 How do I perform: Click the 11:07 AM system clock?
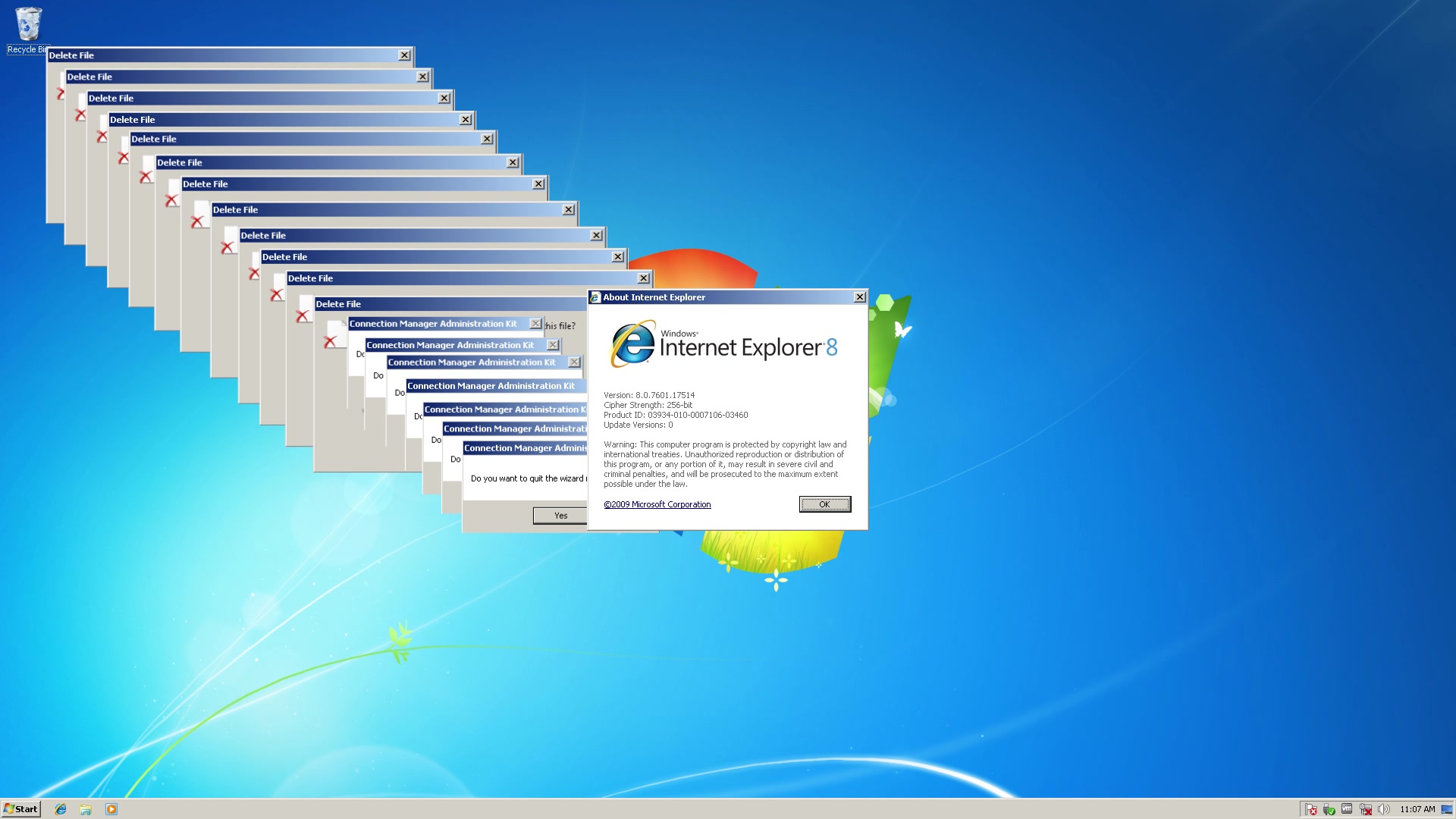(1417, 809)
